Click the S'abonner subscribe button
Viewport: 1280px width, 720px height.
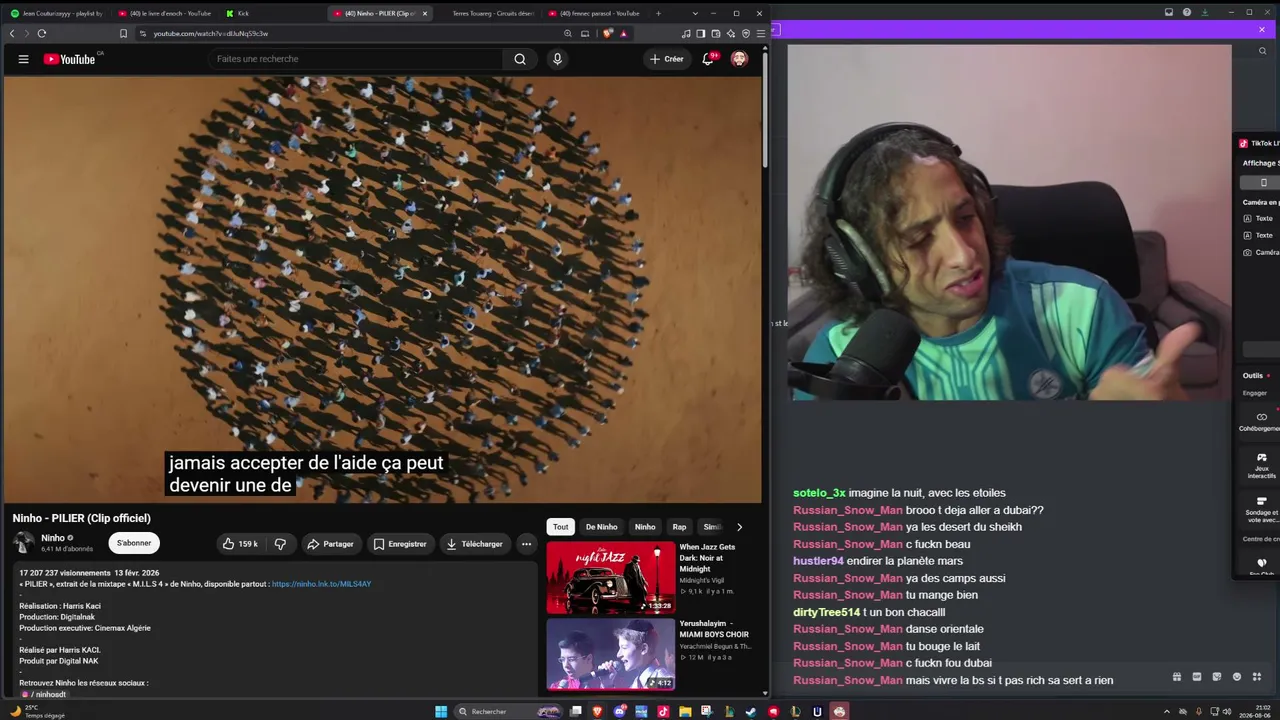[134, 544]
